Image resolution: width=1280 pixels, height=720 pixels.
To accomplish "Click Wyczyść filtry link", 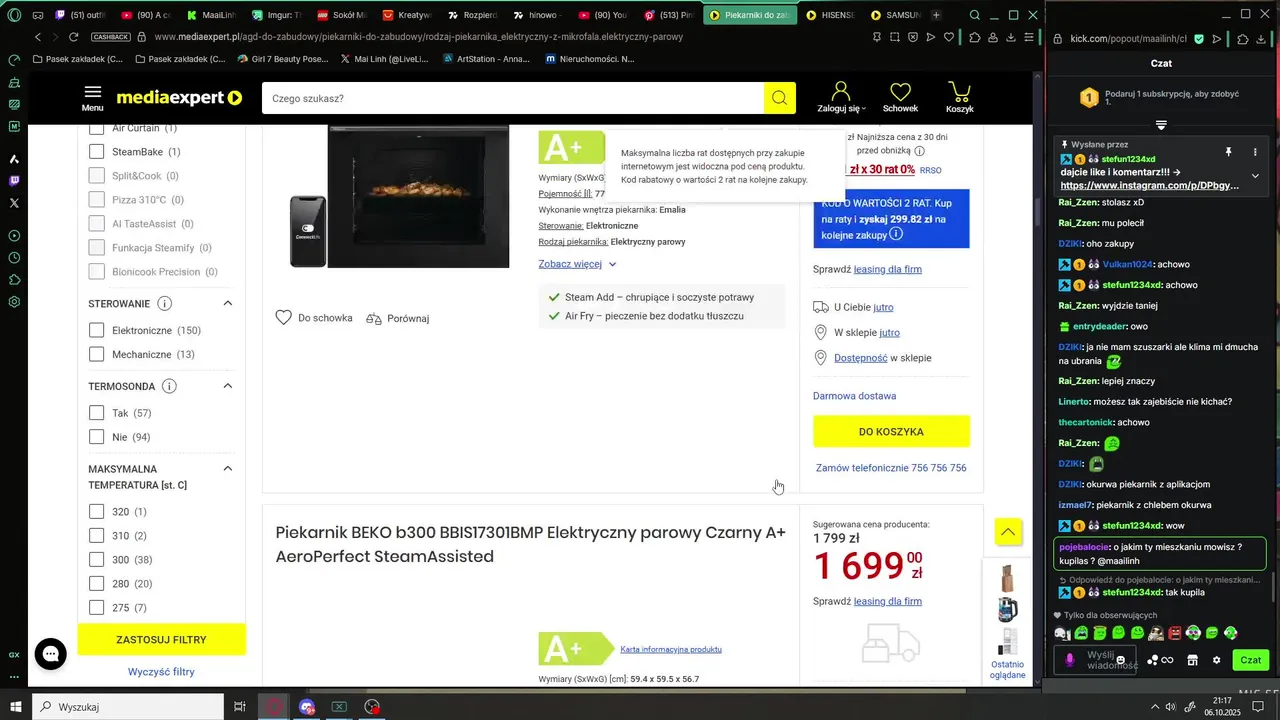I will click(161, 672).
